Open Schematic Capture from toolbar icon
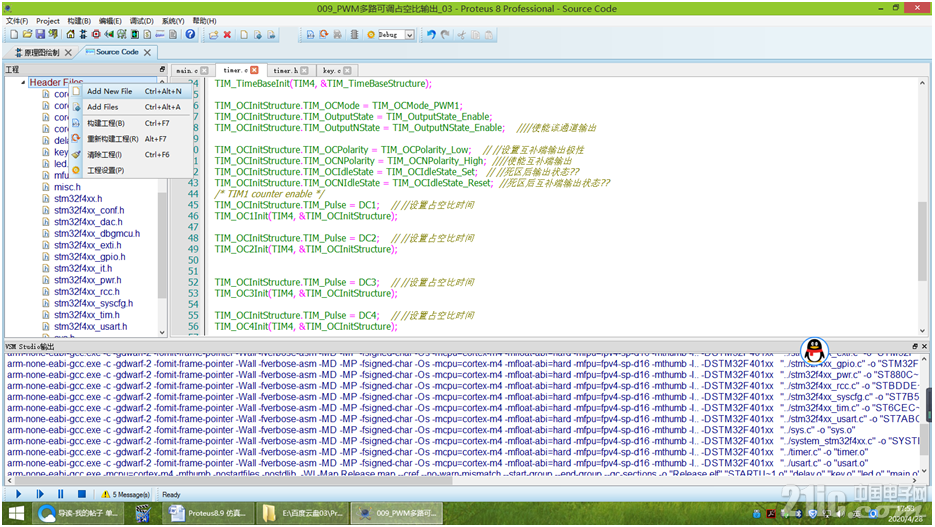The width and height of the screenshot is (935, 527). coord(83,35)
